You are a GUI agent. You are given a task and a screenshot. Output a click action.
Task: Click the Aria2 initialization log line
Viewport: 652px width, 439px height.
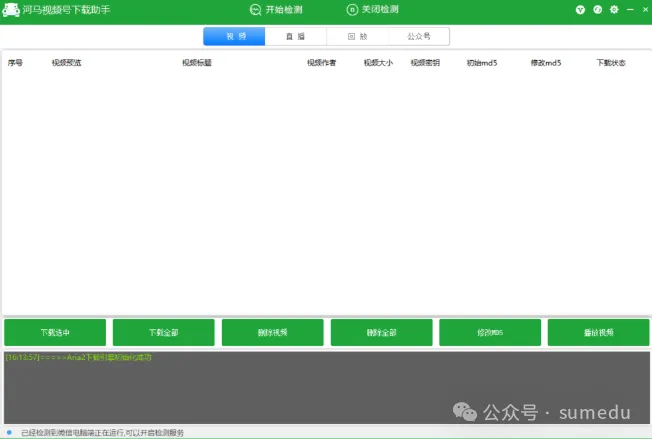point(78,357)
